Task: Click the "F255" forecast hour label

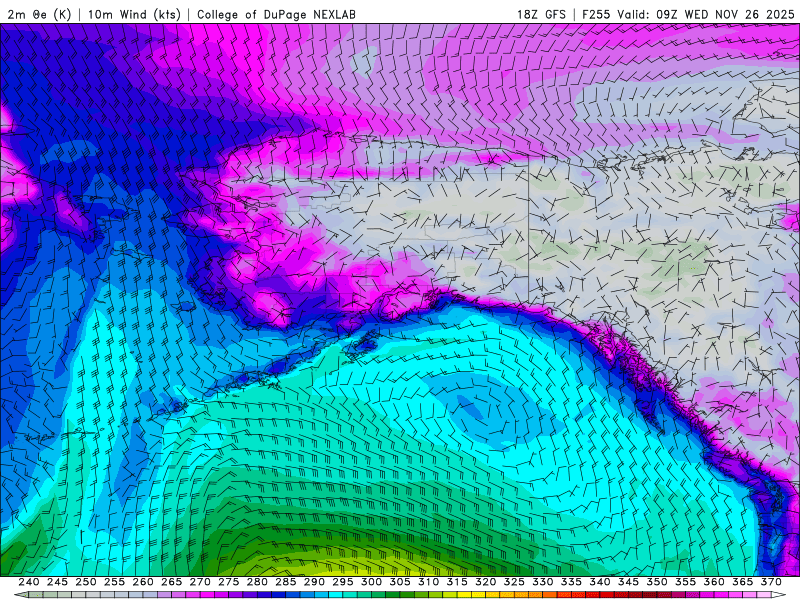Action: pyautogui.click(x=596, y=14)
